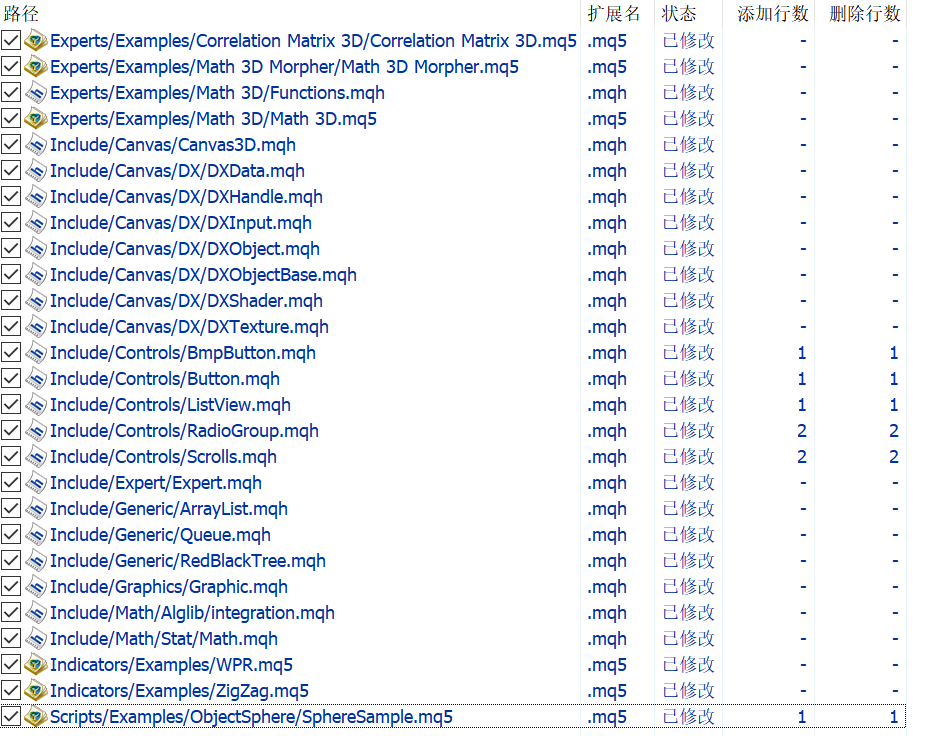
Task: Click the file icon of Expert.mqh
Action: [36, 483]
